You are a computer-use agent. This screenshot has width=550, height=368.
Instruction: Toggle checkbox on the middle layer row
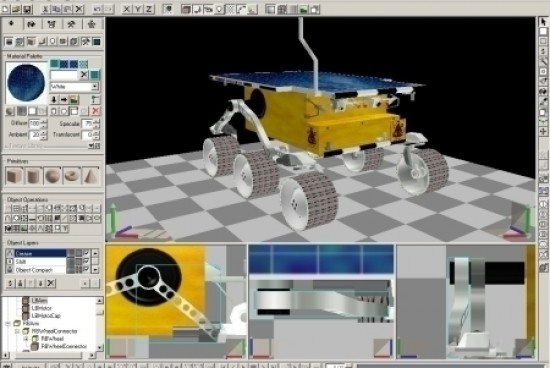(x=86, y=261)
